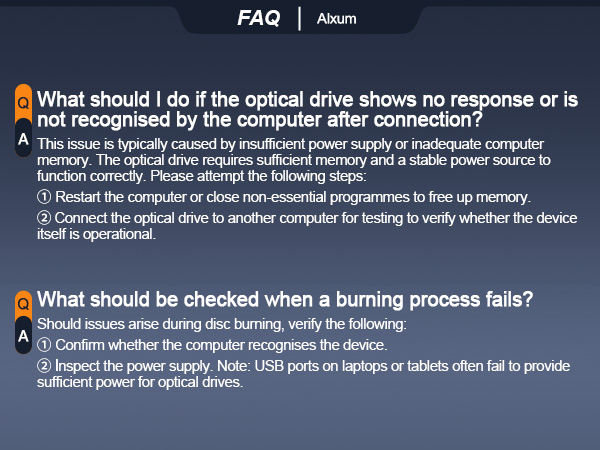Click the "Inspect the power supply" note text

coord(300,374)
